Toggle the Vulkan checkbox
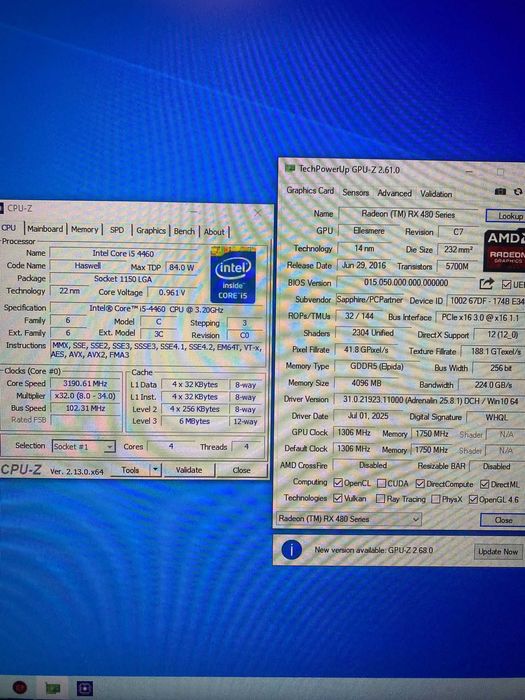The image size is (525, 700). [x=338, y=498]
